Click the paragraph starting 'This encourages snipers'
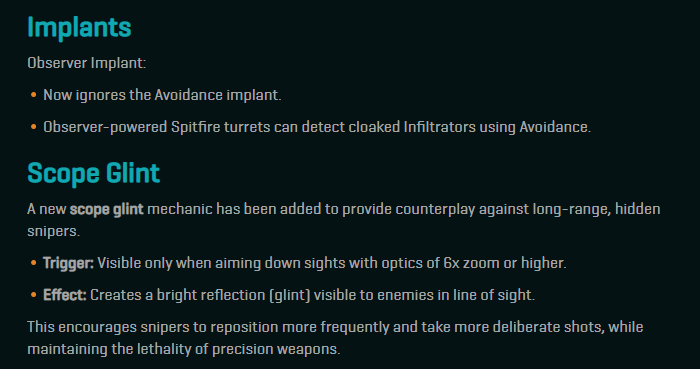This screenshot has width=700, height=369. (335, 338)
